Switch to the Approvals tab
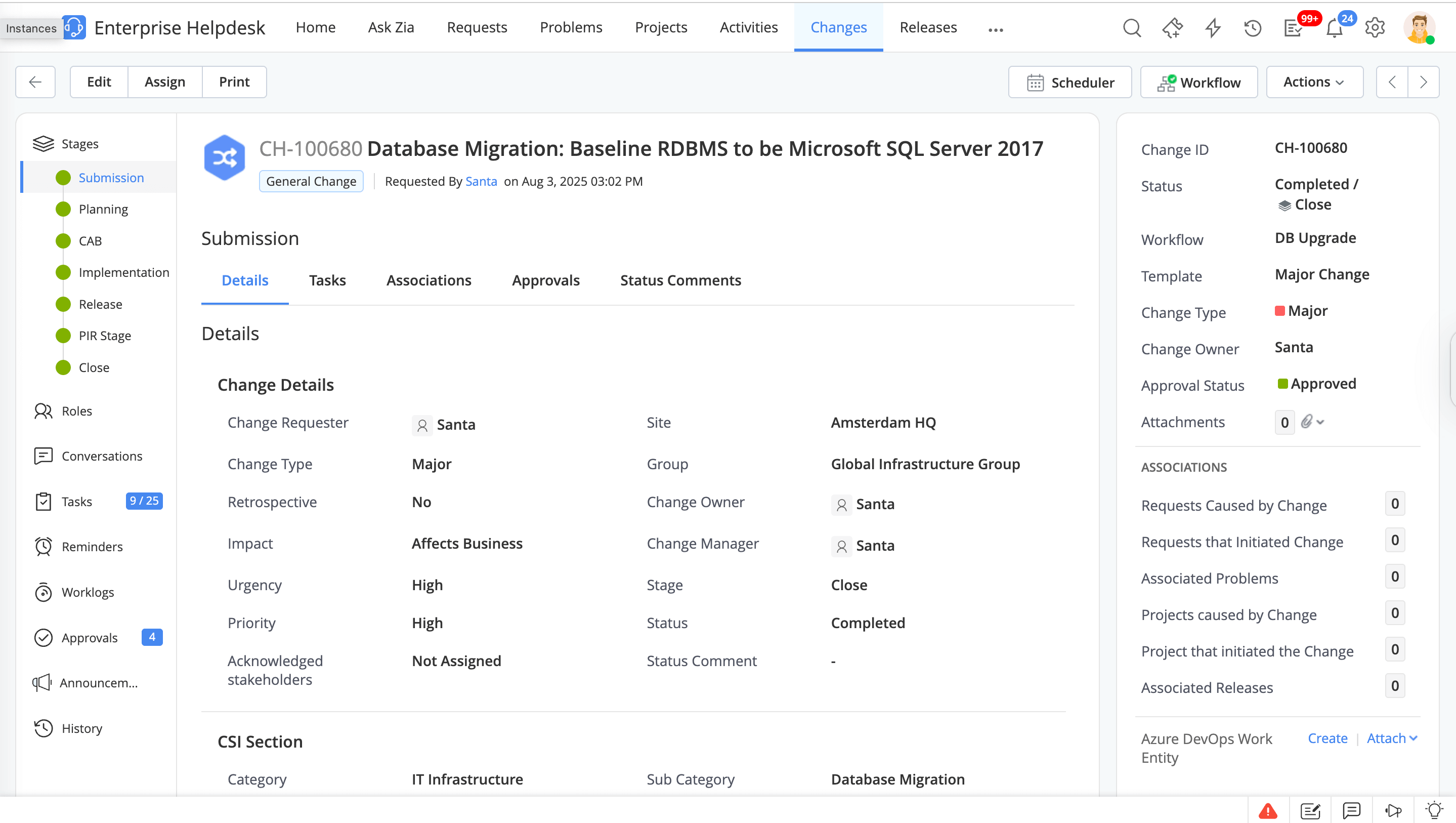The image size is (1456, 823). point(545,280)
